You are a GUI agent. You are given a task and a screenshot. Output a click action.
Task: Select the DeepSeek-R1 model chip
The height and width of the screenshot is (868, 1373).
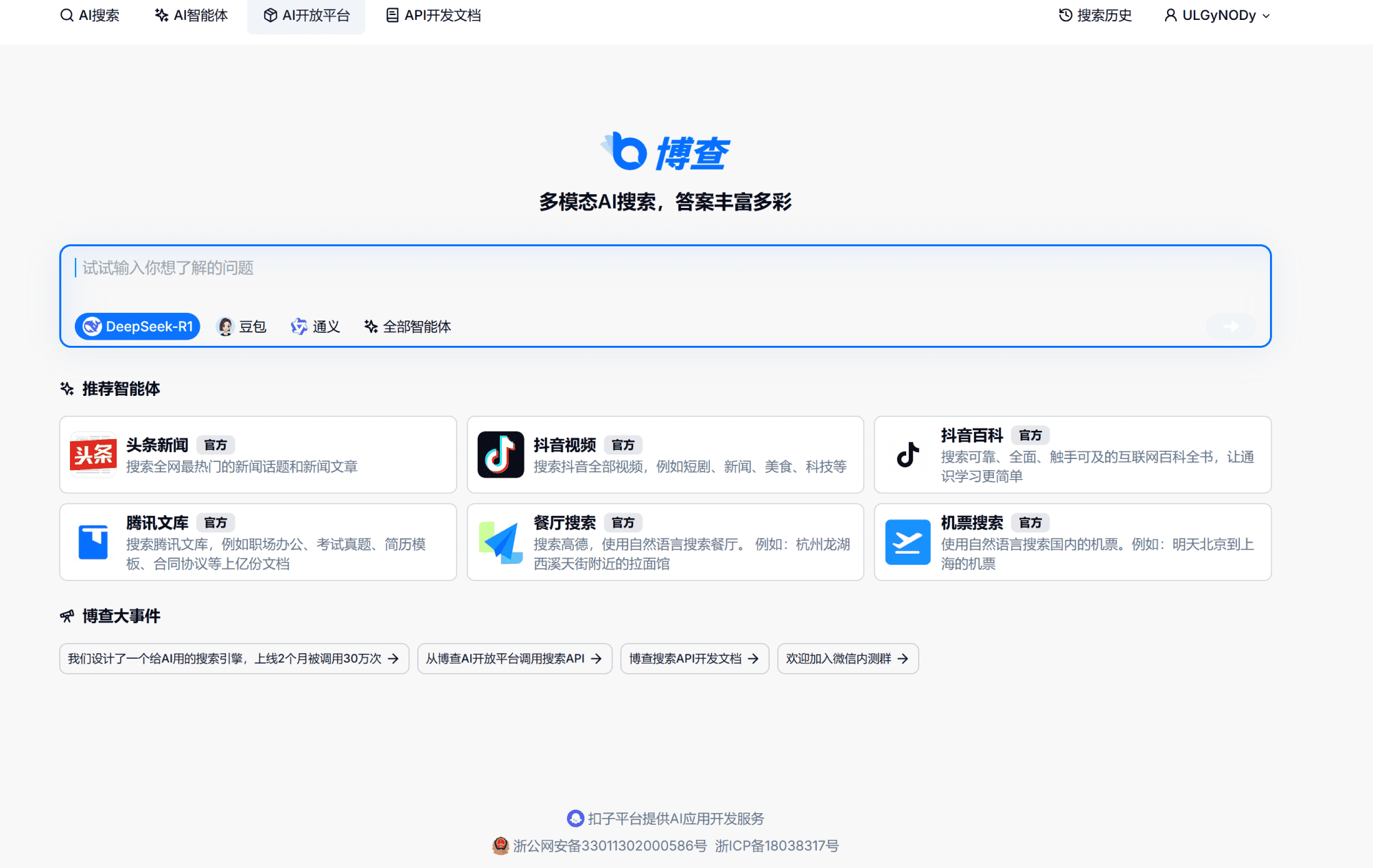coord(137,327)
